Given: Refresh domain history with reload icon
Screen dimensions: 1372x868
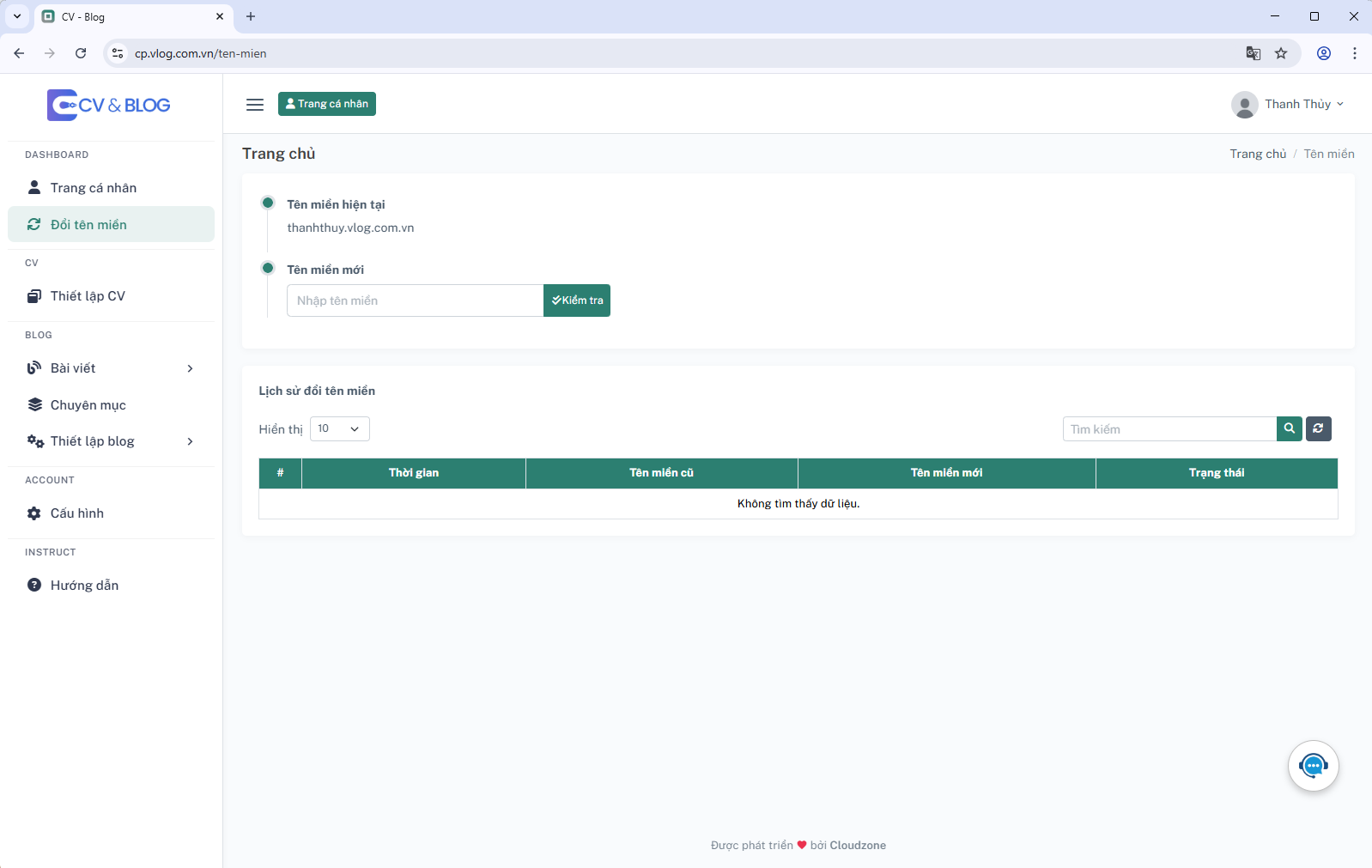Looking at the screenshot, I should tap(1318, 428).
